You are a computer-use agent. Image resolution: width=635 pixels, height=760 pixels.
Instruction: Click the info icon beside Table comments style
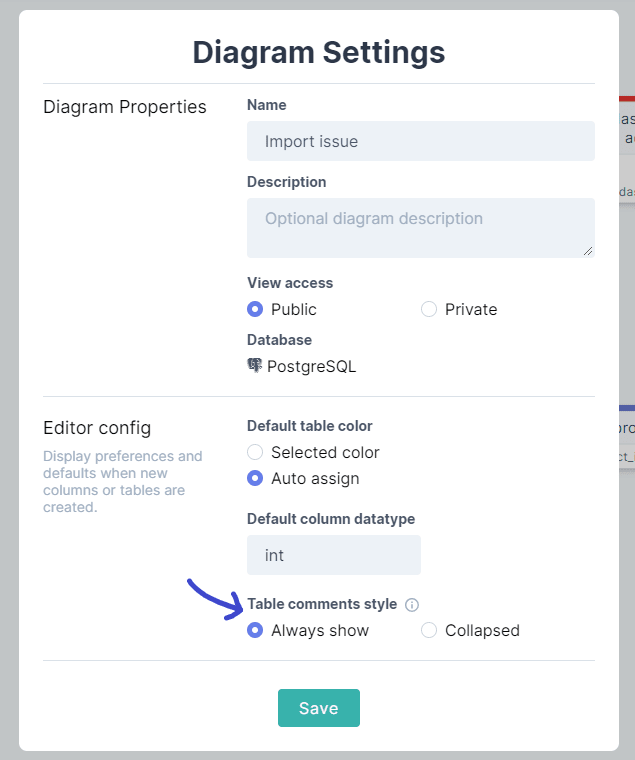click(412, 605)
